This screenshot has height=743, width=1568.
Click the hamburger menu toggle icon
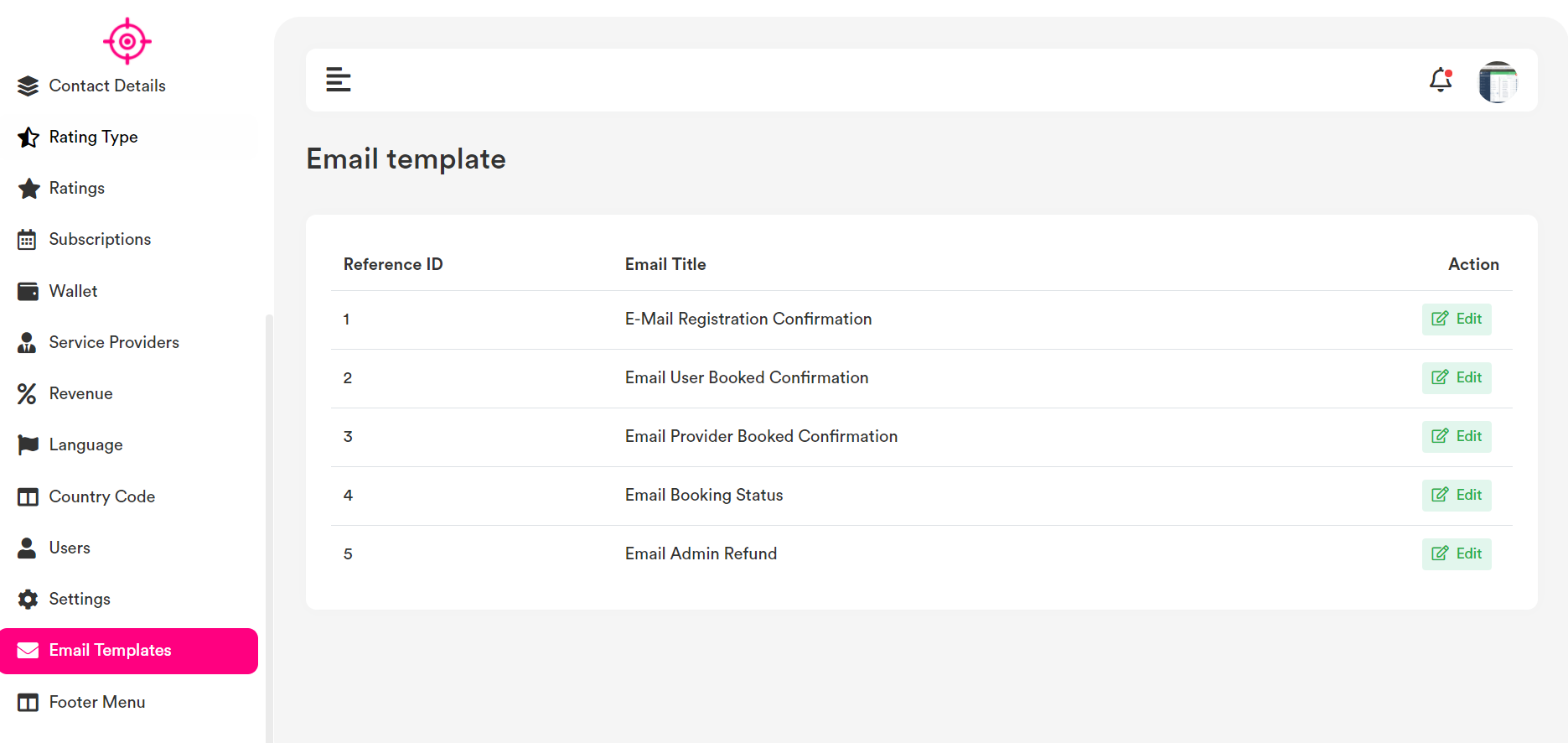click(x=338, y=80)
